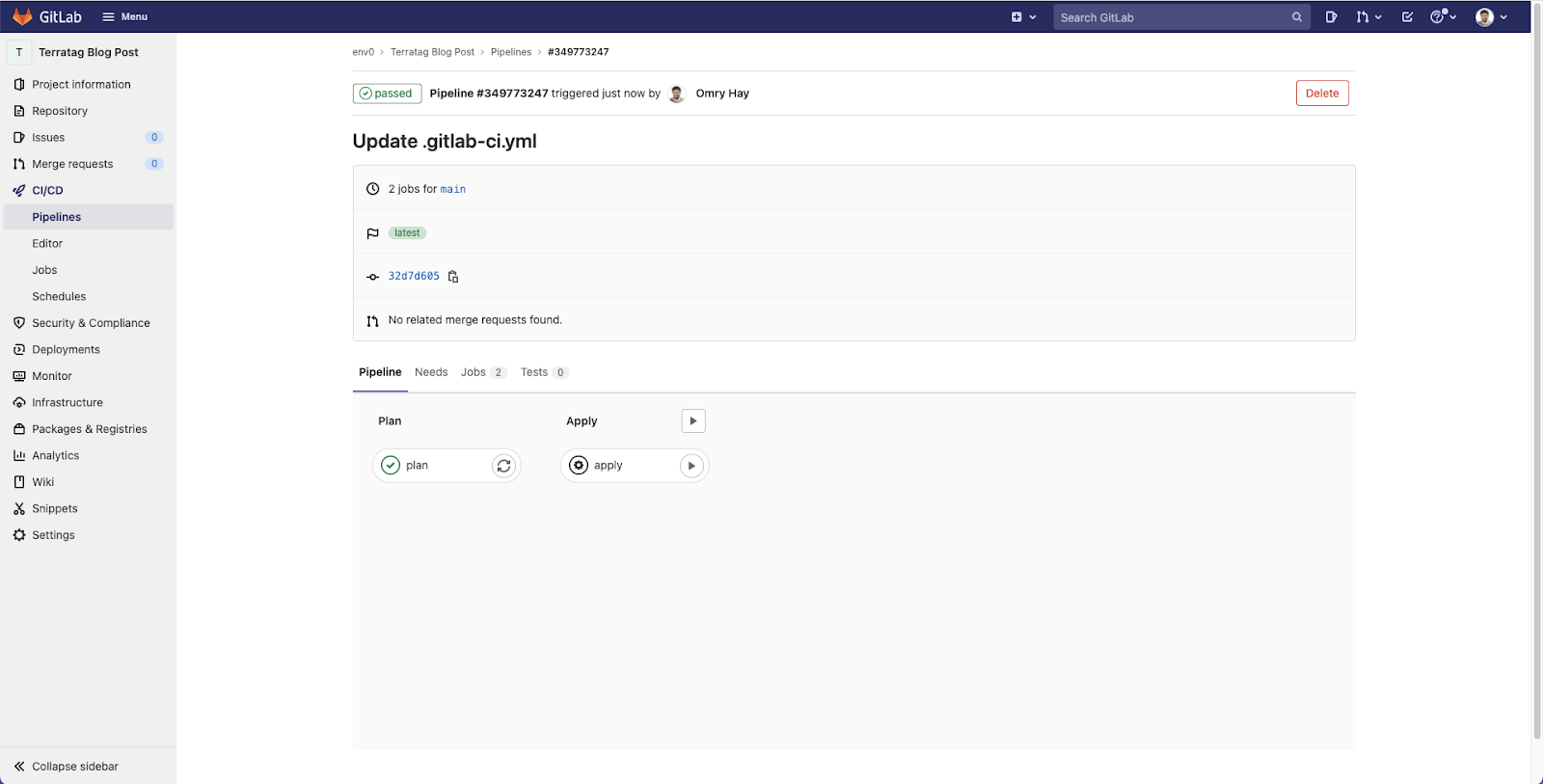Click the Monitor sidebar icon
Screen dimensions: 1543x784
click(19, 376)
